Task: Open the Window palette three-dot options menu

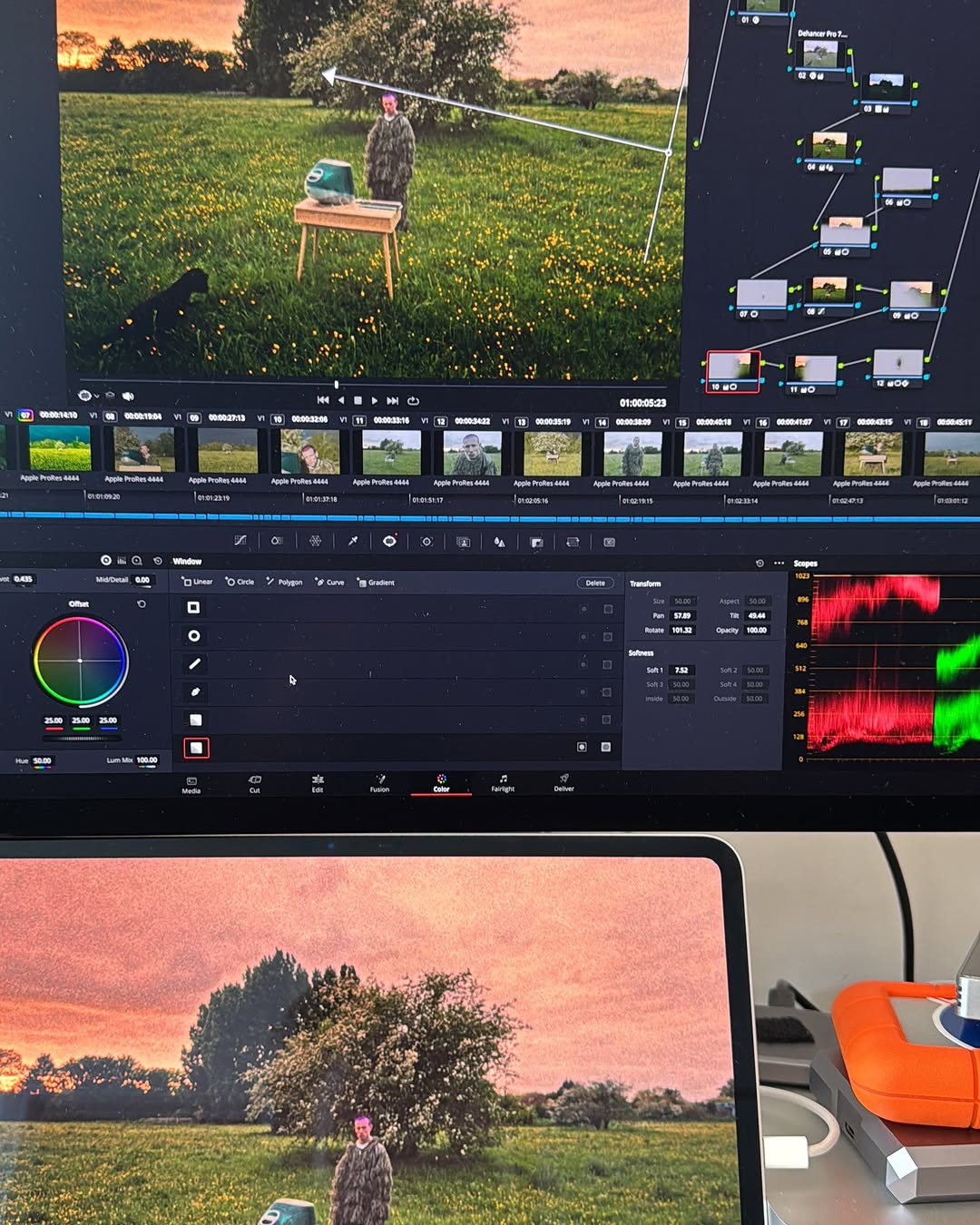Action: click(x=779, y=563)
